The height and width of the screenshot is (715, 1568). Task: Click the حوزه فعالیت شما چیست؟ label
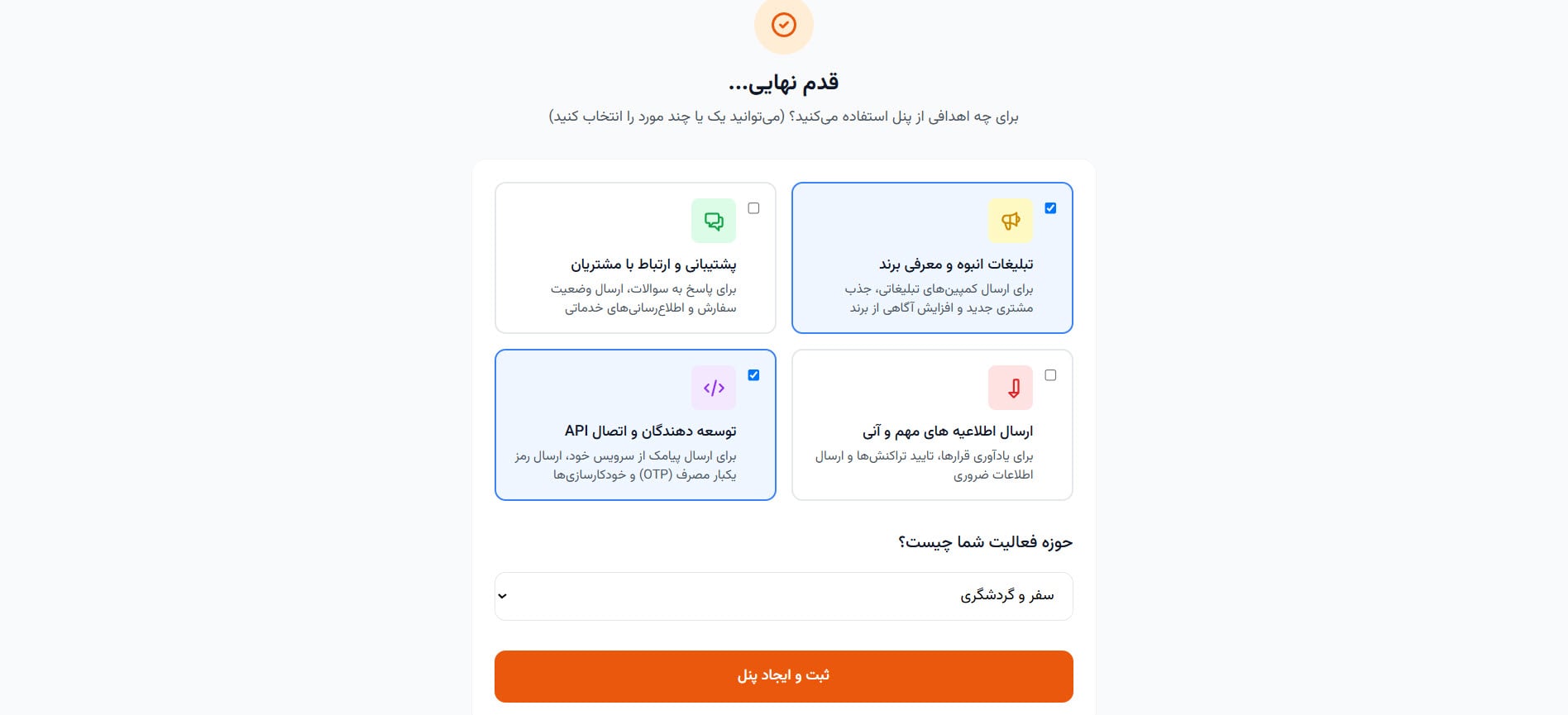click(985, 542)
